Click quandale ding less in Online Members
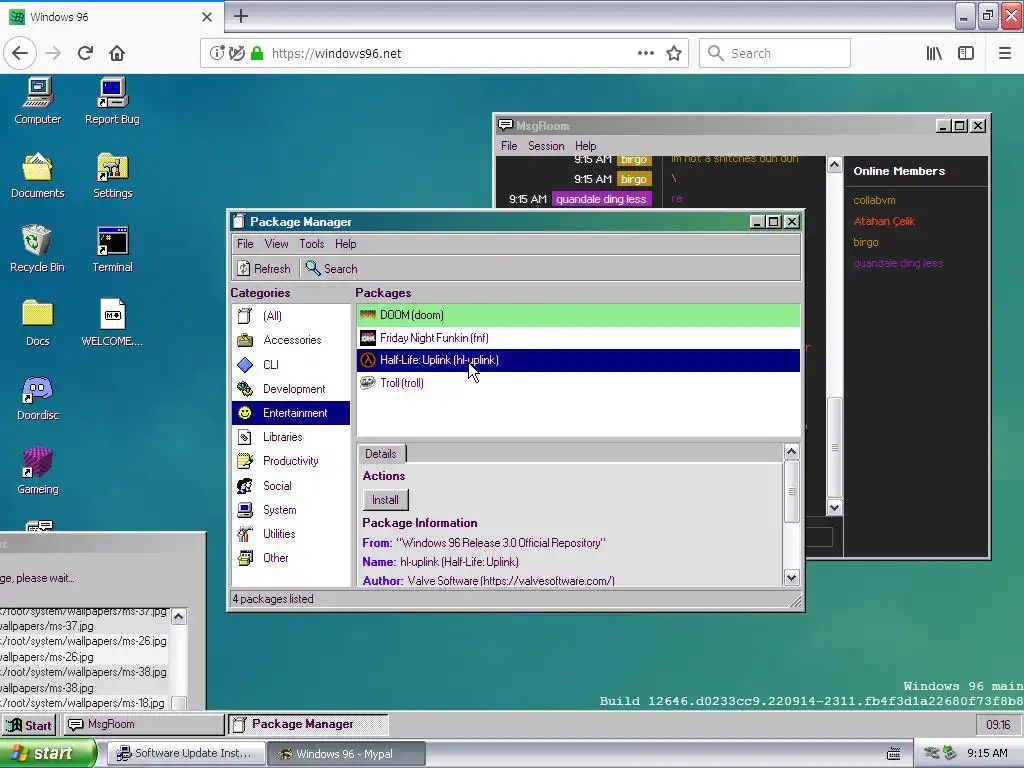Screen dimensions: 1024x768 click(x=898, y=263)
